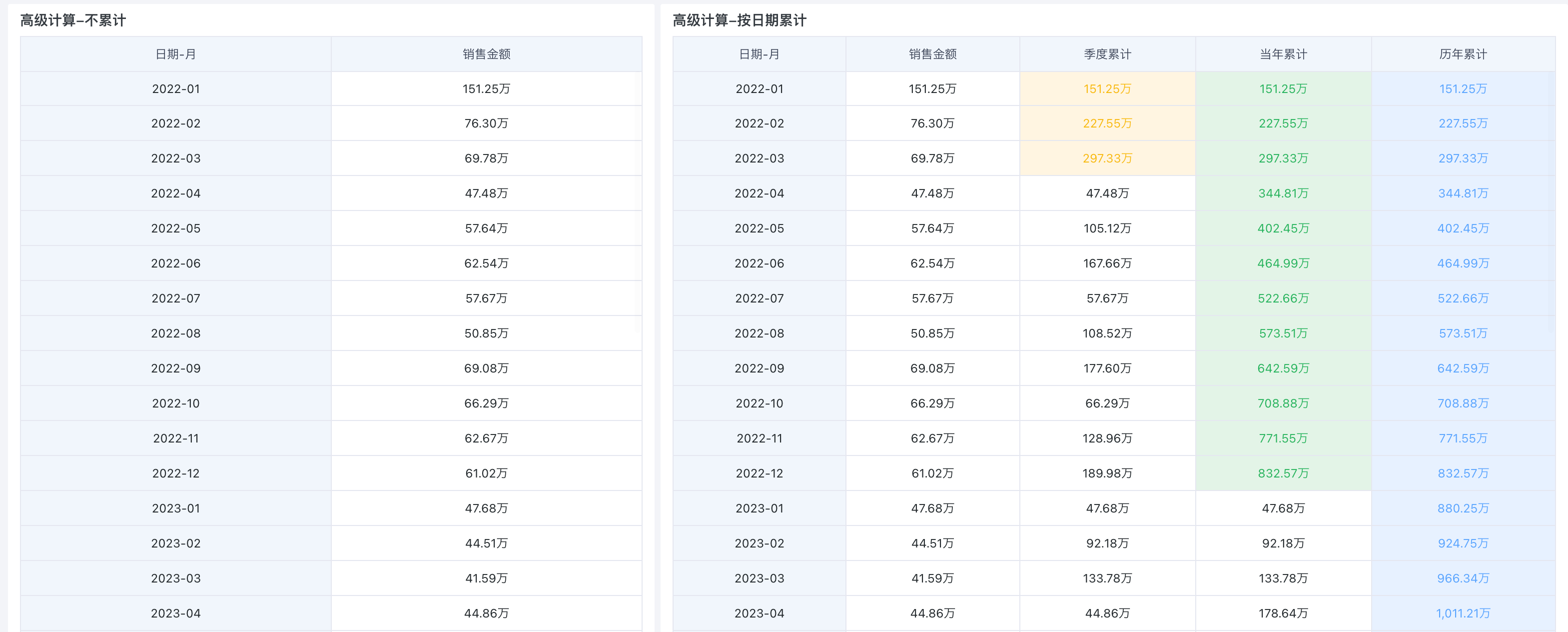
Task: Click the green 522.66万 cell
Action: click(1283, 298)
